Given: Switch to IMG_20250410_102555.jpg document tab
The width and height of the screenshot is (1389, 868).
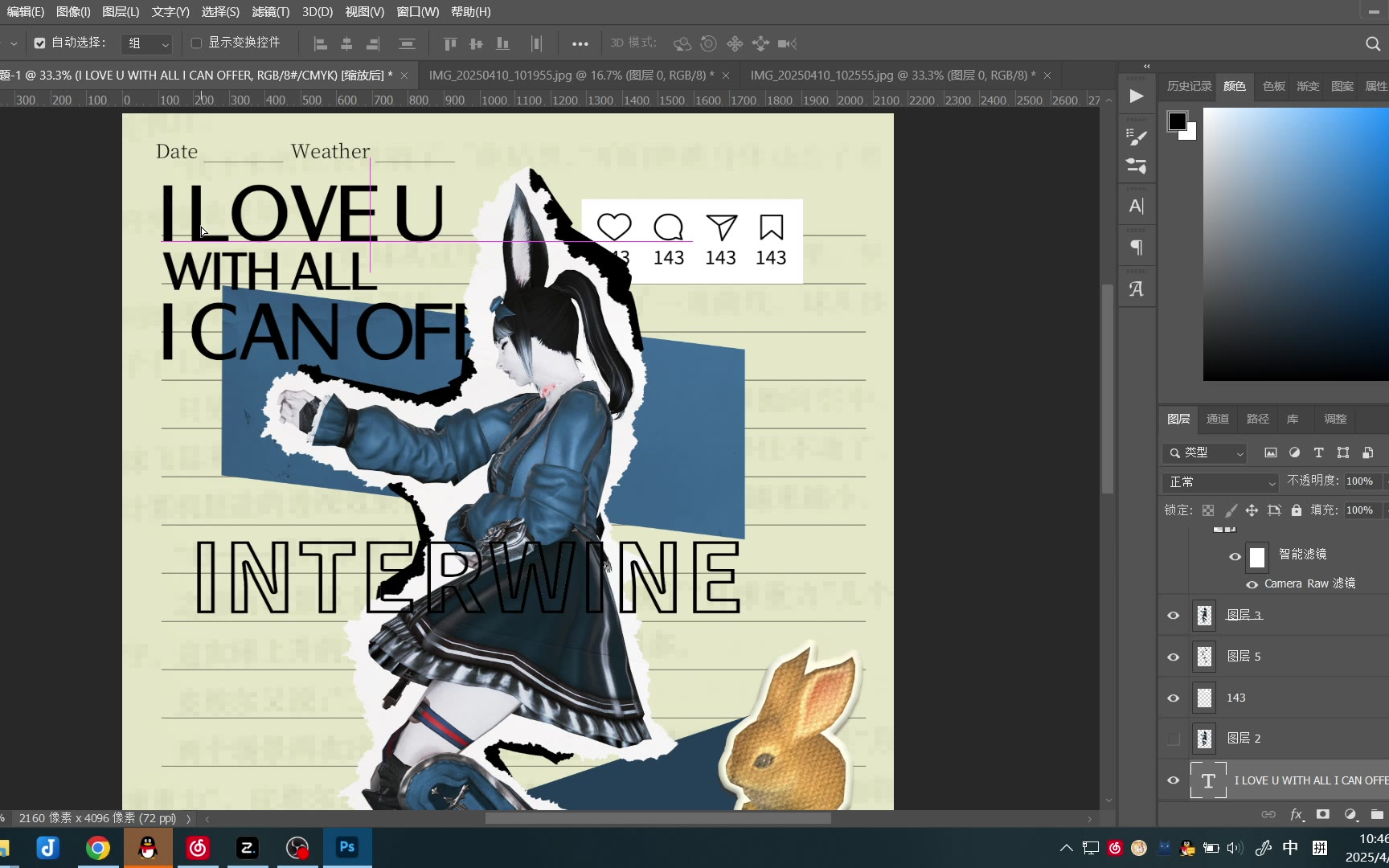Looking at the screenshot, I should tap(892, 75).
